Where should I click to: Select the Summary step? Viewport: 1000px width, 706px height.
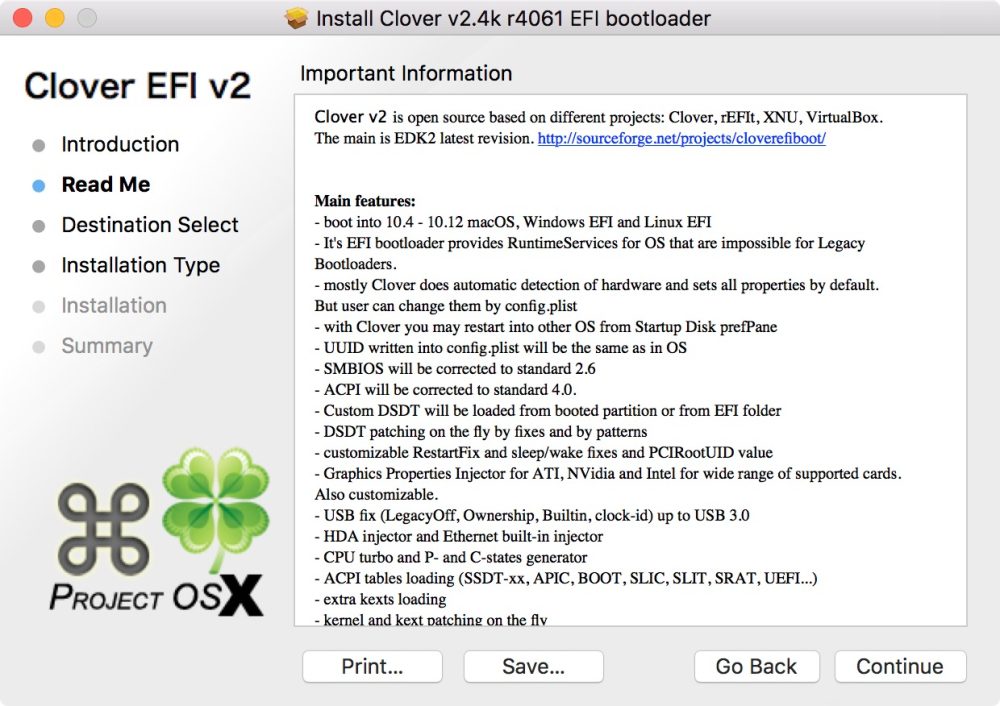tap(107, 346)
